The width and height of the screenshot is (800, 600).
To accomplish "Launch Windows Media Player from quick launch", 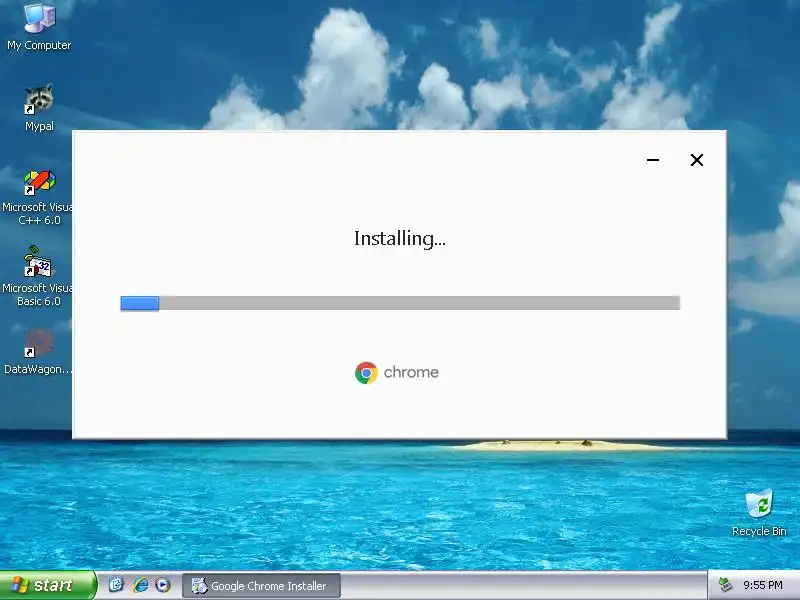I will point(163,585).
